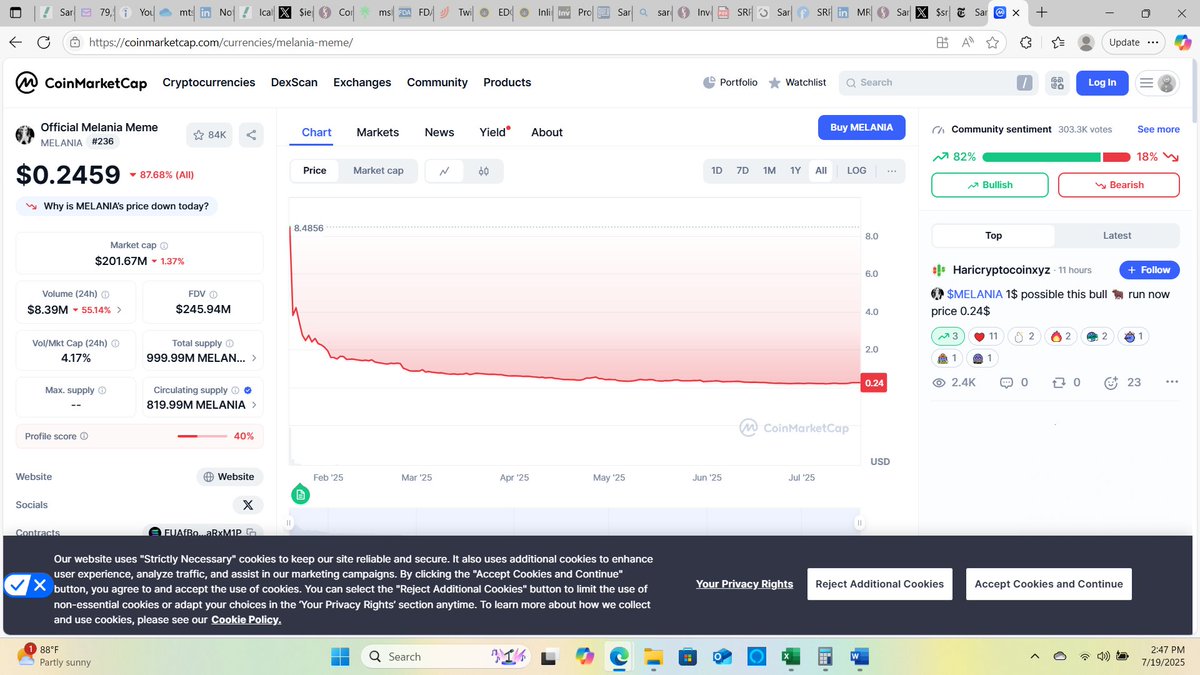Switch chart to Market cap view
1200x675 pixels.
pos(379,171)
